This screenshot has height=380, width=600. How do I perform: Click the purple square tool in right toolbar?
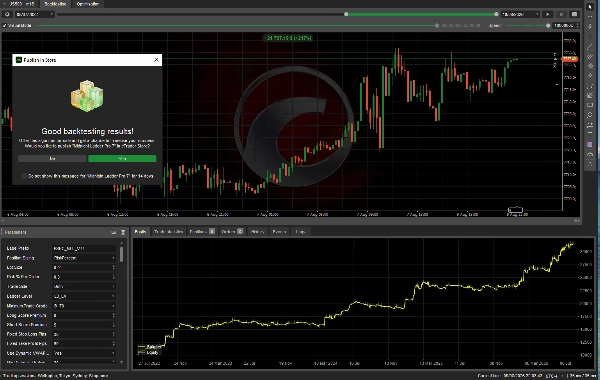(590, 145)
